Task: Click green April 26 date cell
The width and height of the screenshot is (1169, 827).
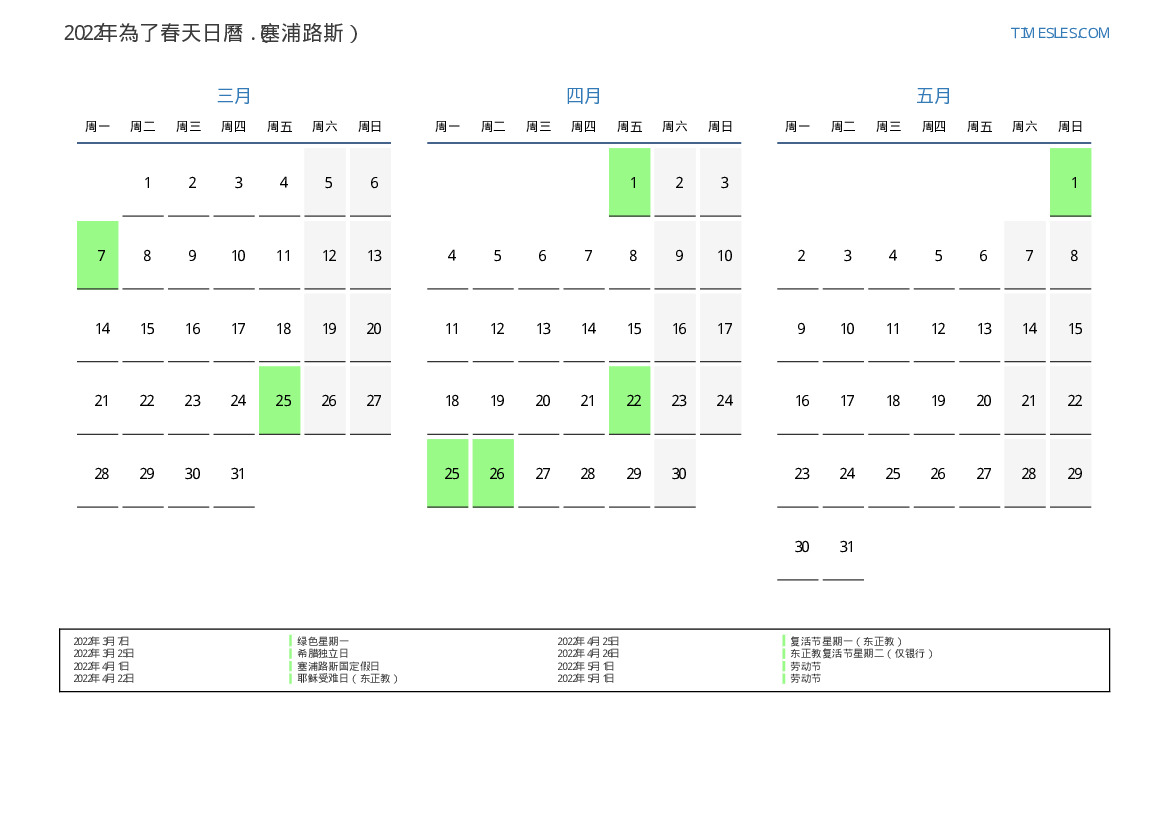Action: (493, 473)
